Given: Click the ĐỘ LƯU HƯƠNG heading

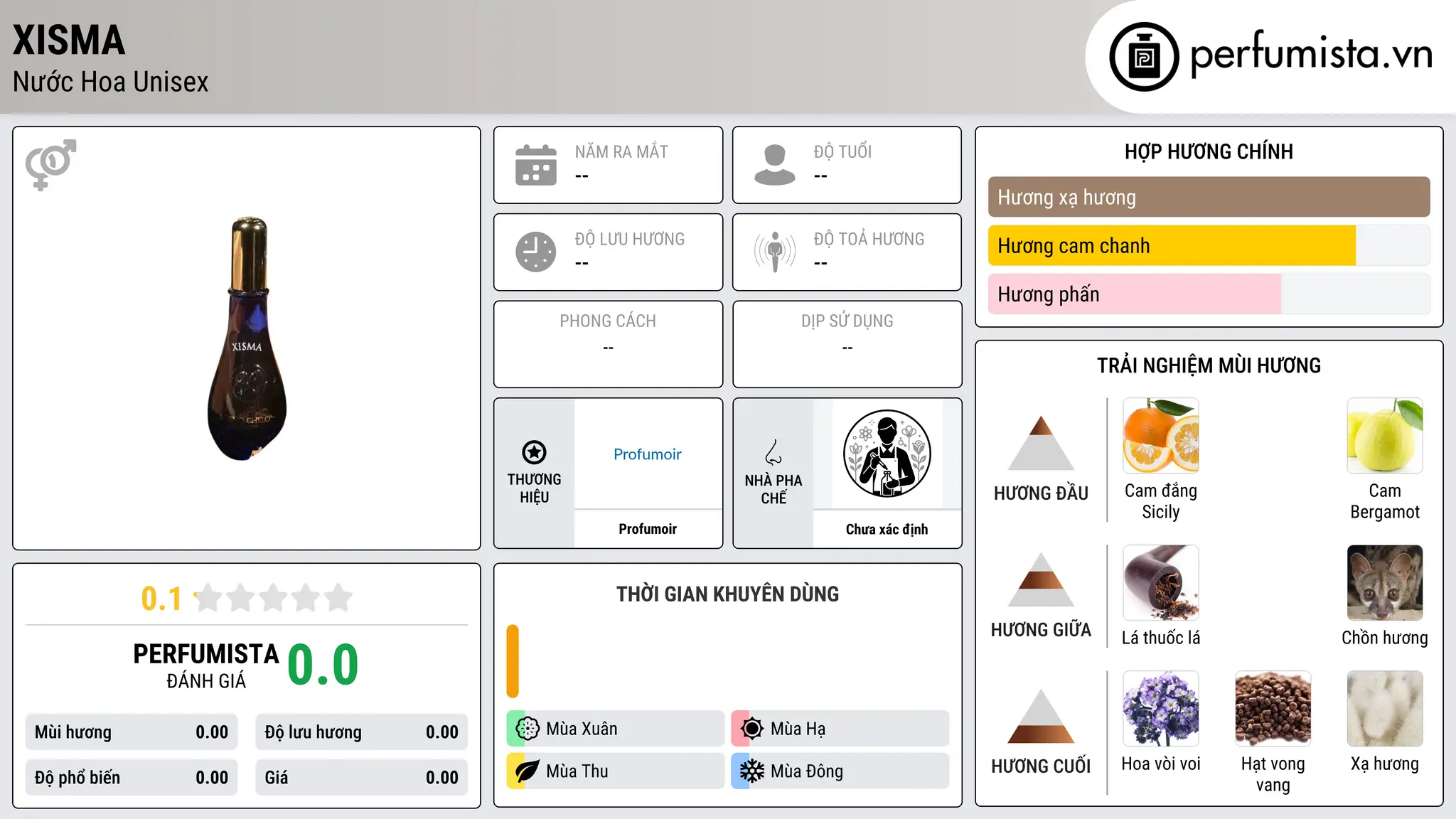Looking at the screenshot, I should [630, 239].
